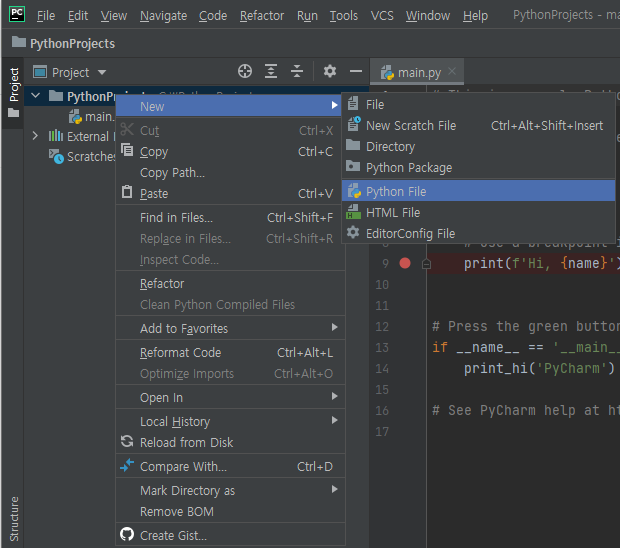Open the File menu
The image size is (620, 548).
click(x=46, y=16)
